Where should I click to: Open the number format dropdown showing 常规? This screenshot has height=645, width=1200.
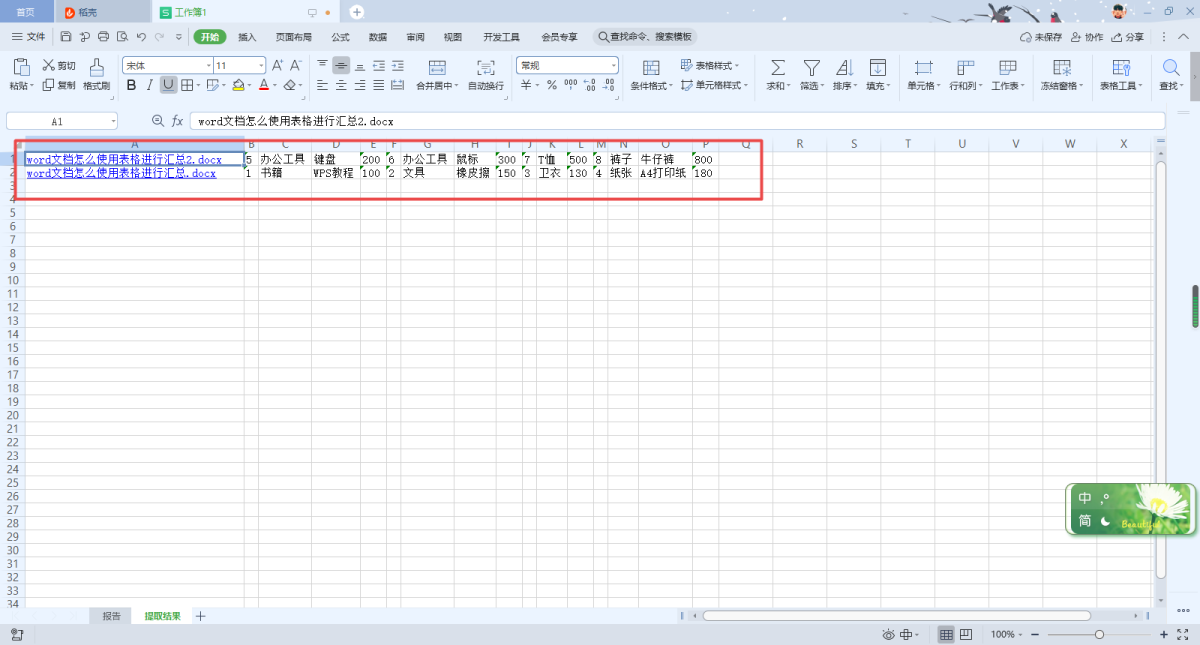point(613,65)
